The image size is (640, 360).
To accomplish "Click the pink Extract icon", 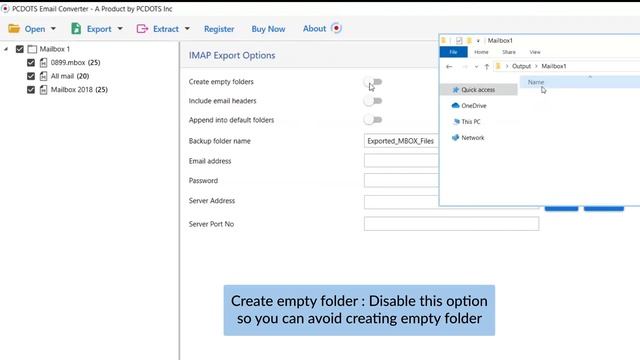I will pos(142,29).
